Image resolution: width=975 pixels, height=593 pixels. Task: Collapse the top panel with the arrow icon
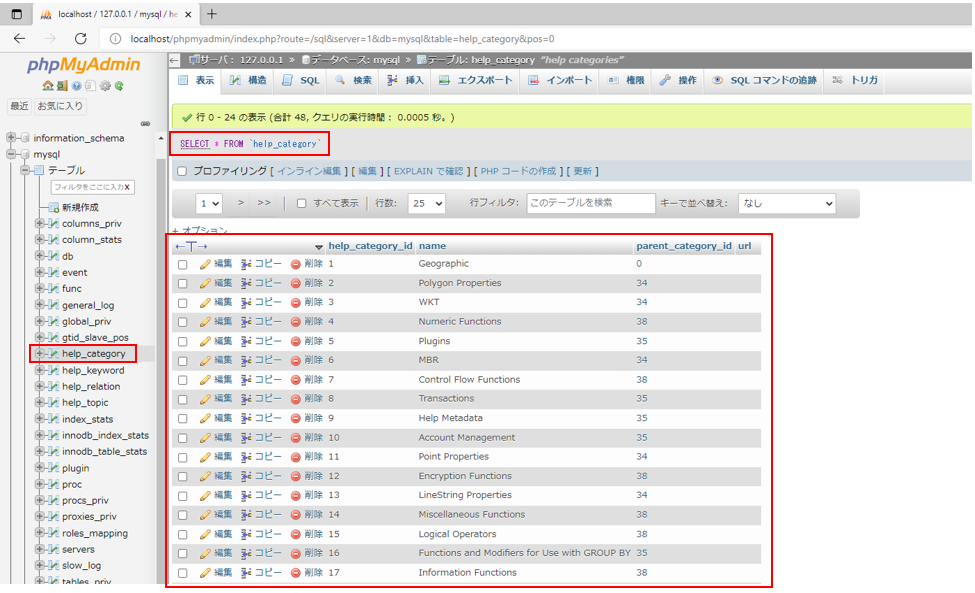click(x=175, y=60)
